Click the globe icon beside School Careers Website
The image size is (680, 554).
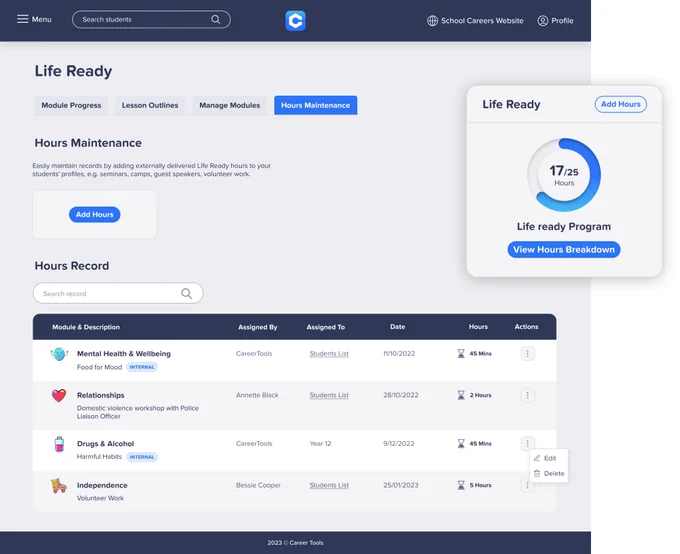tap(432, 21)
